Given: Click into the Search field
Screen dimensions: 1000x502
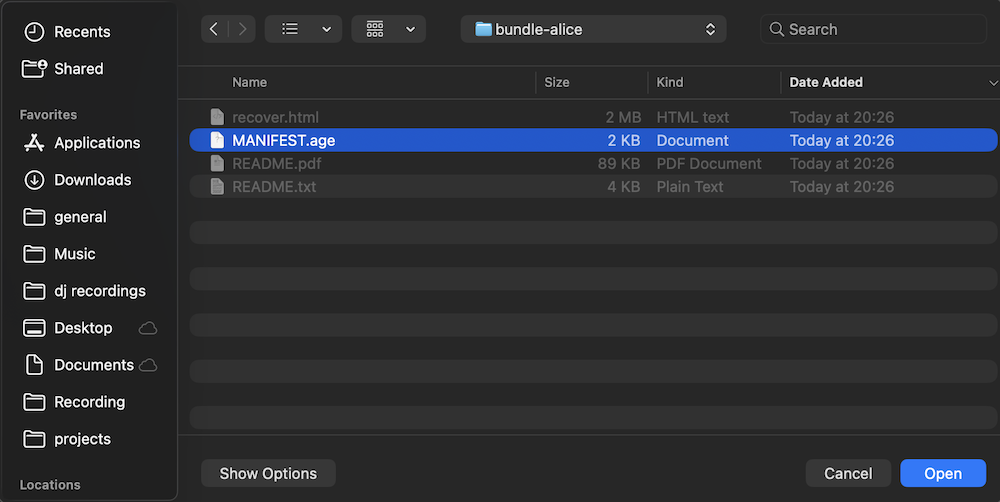Looking at the screenshot, I should (874, 29).
